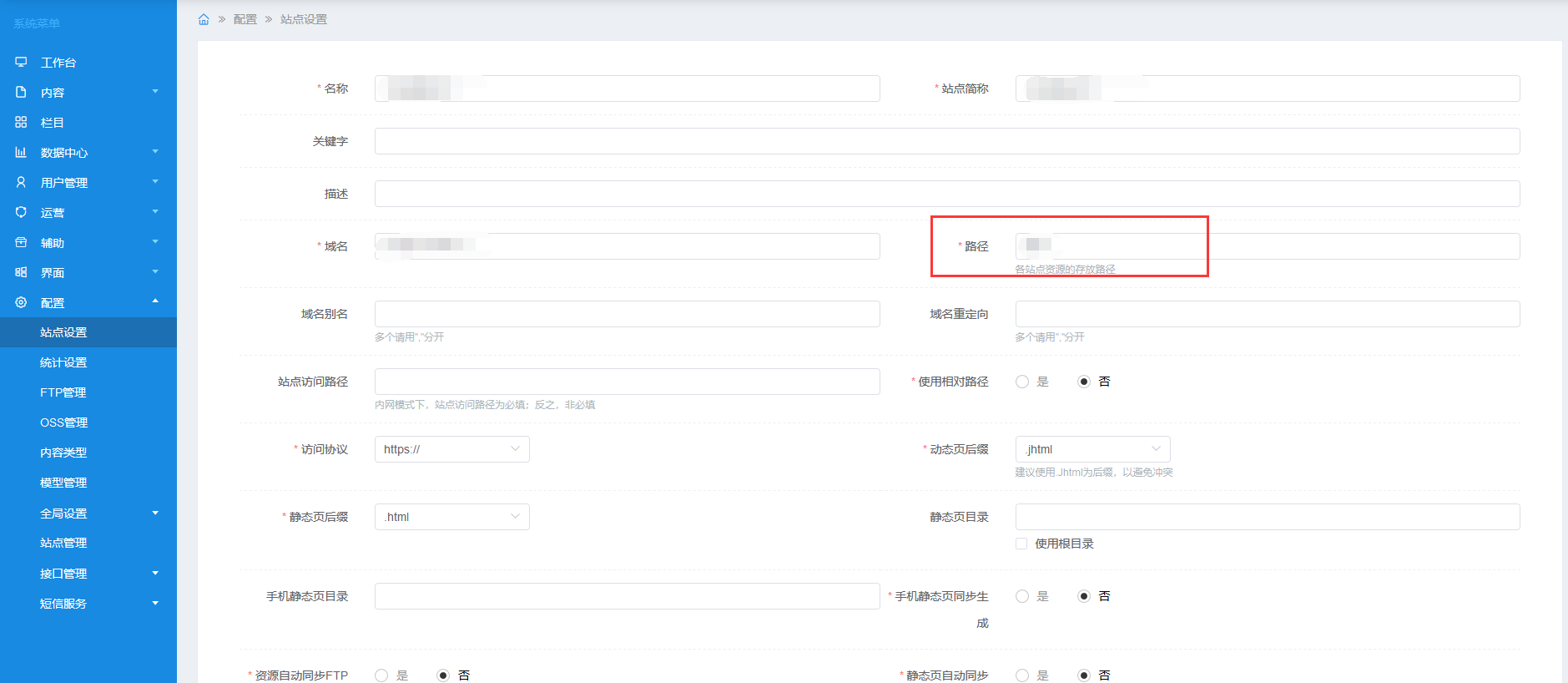Image resolution: width=1568 pixels, height=683 pixels.
Task: Click the 辅助 sidebar icon
Action: coord(21,242)
